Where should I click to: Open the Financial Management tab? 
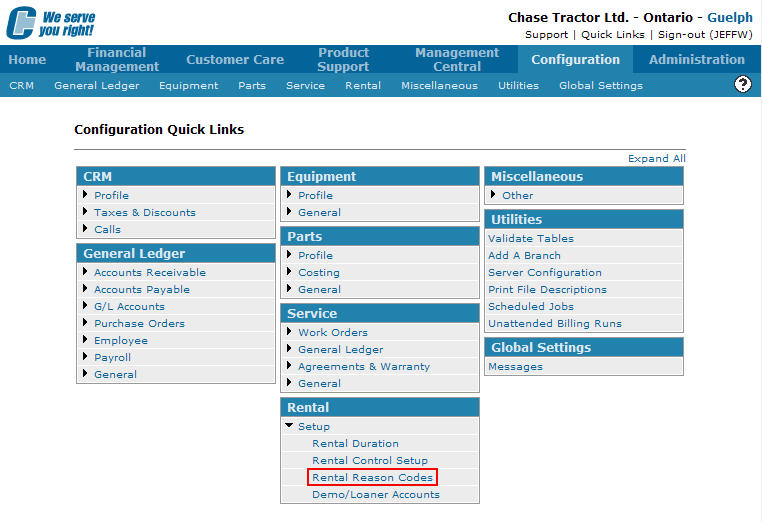[116, 59]
